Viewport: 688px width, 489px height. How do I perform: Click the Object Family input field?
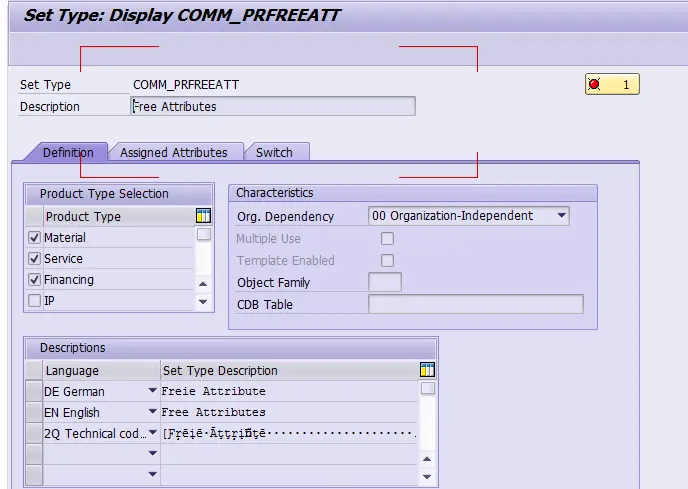pyautogui.click(x=385, y=282)
